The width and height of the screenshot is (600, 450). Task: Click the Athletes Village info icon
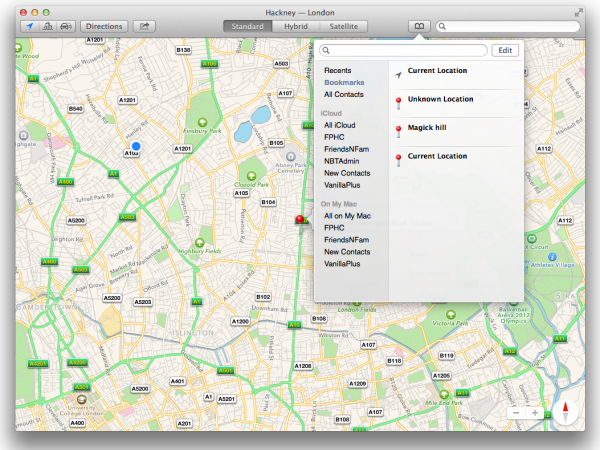[x=552, y=257]
